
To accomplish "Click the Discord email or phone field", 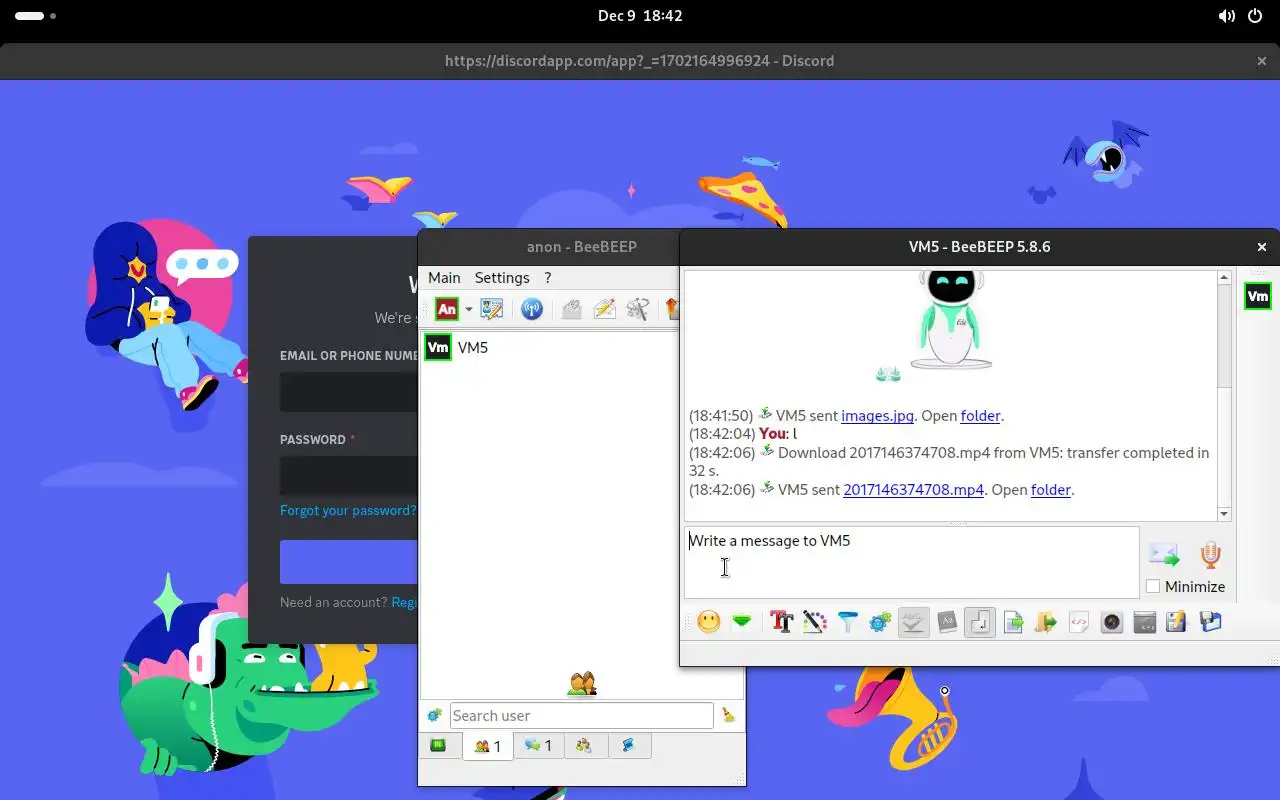I will [x=348, y=392].
